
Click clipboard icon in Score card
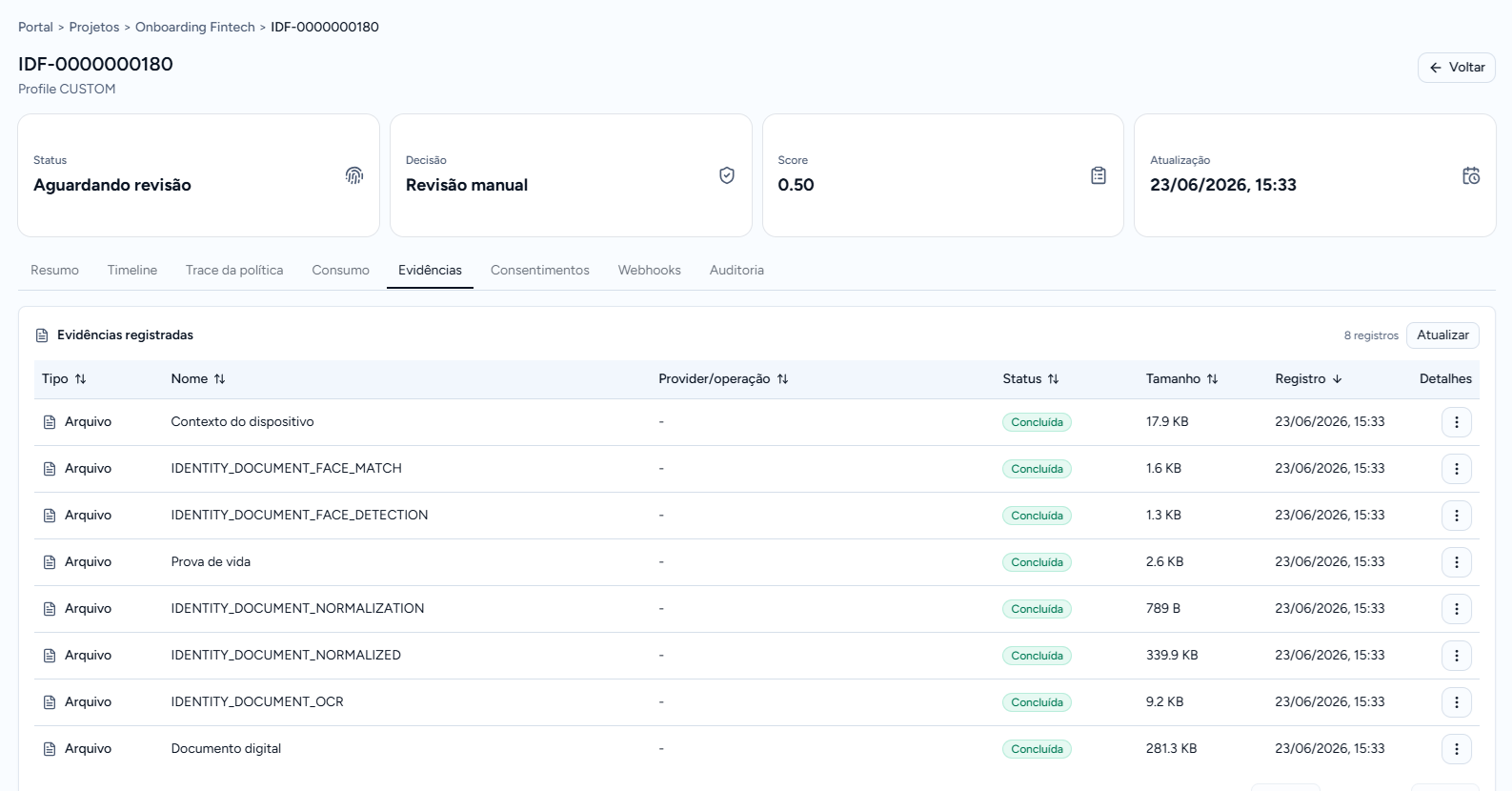(1099, 175)
